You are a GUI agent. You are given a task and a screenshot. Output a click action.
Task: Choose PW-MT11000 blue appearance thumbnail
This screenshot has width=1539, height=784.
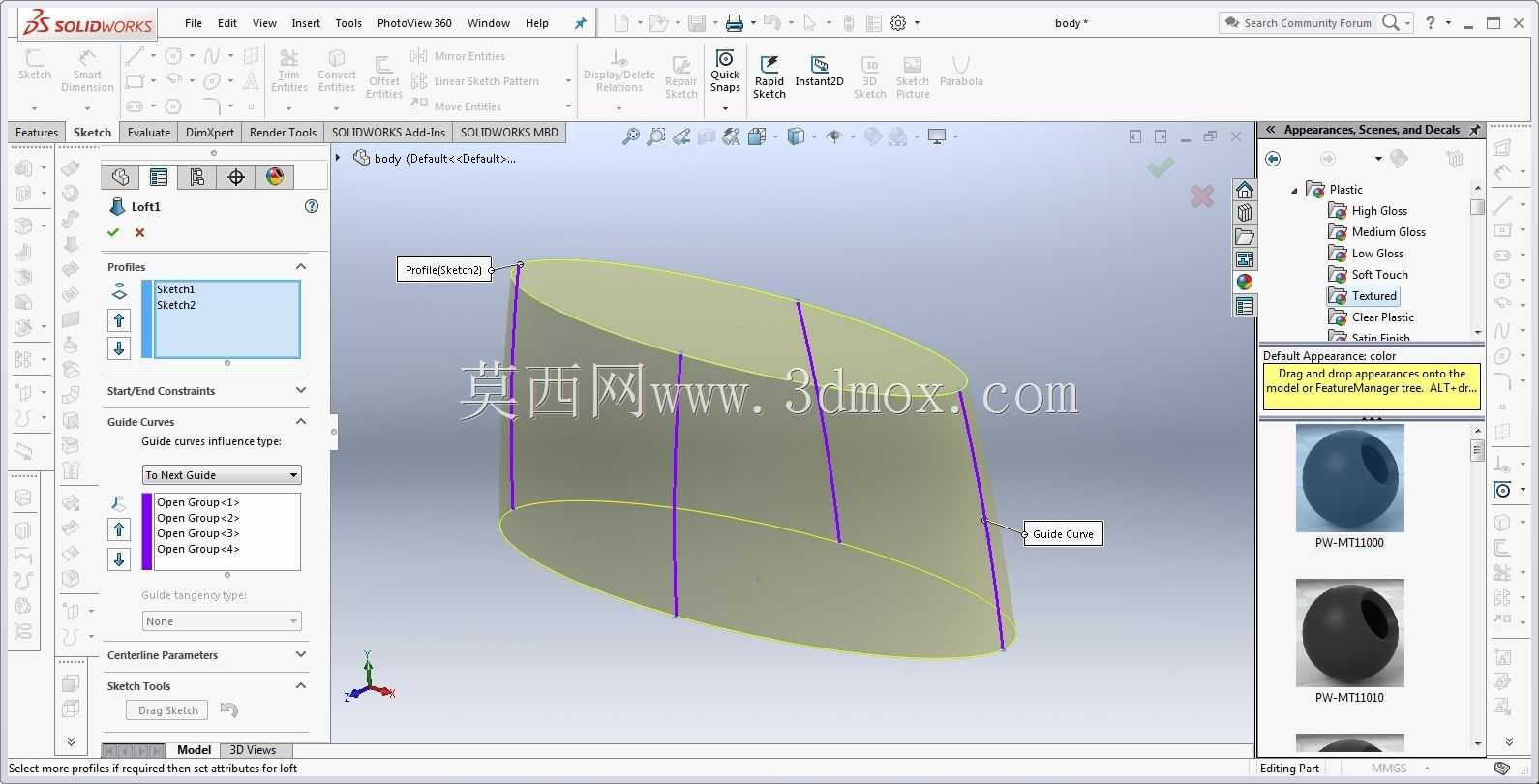1349,478
